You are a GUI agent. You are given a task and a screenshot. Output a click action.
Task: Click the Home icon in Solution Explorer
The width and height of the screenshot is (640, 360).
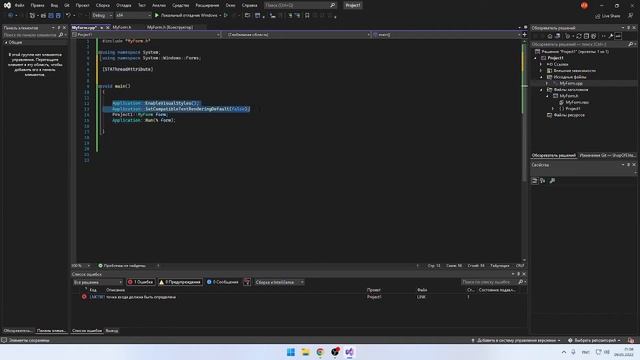point(550,36)
